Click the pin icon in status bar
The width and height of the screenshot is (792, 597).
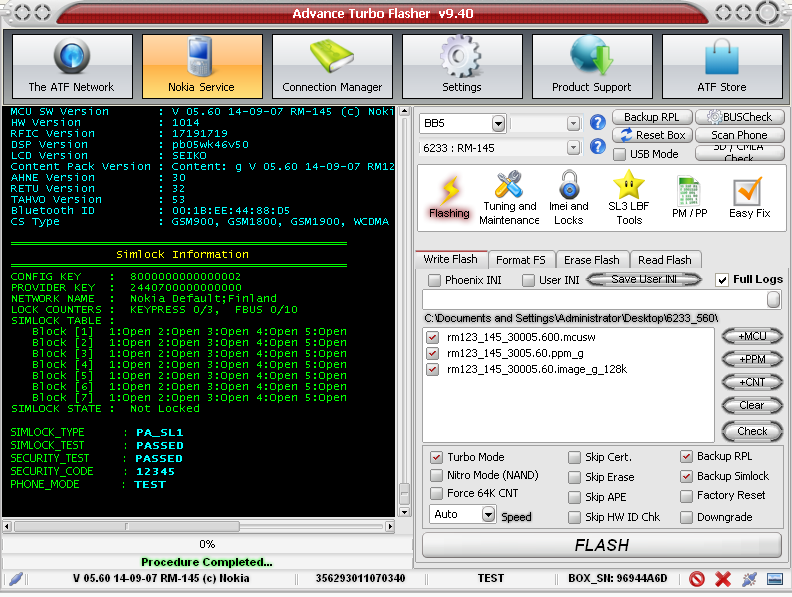coord(749,579)
